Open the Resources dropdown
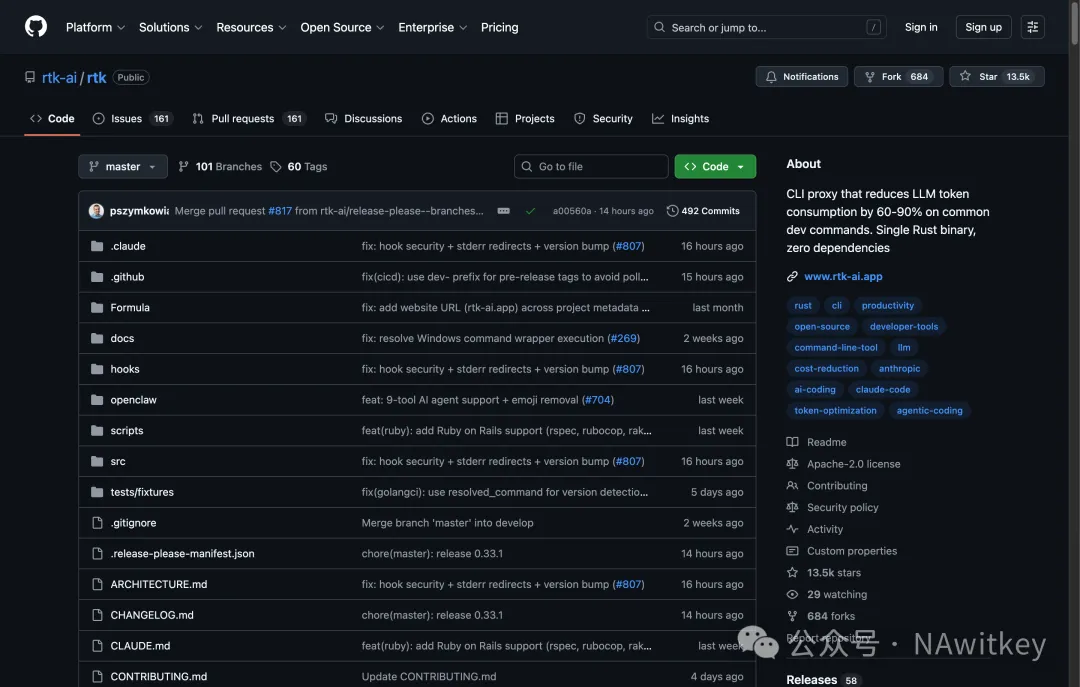Viewport: 1080px width, 687px height. tap(251, 28)
